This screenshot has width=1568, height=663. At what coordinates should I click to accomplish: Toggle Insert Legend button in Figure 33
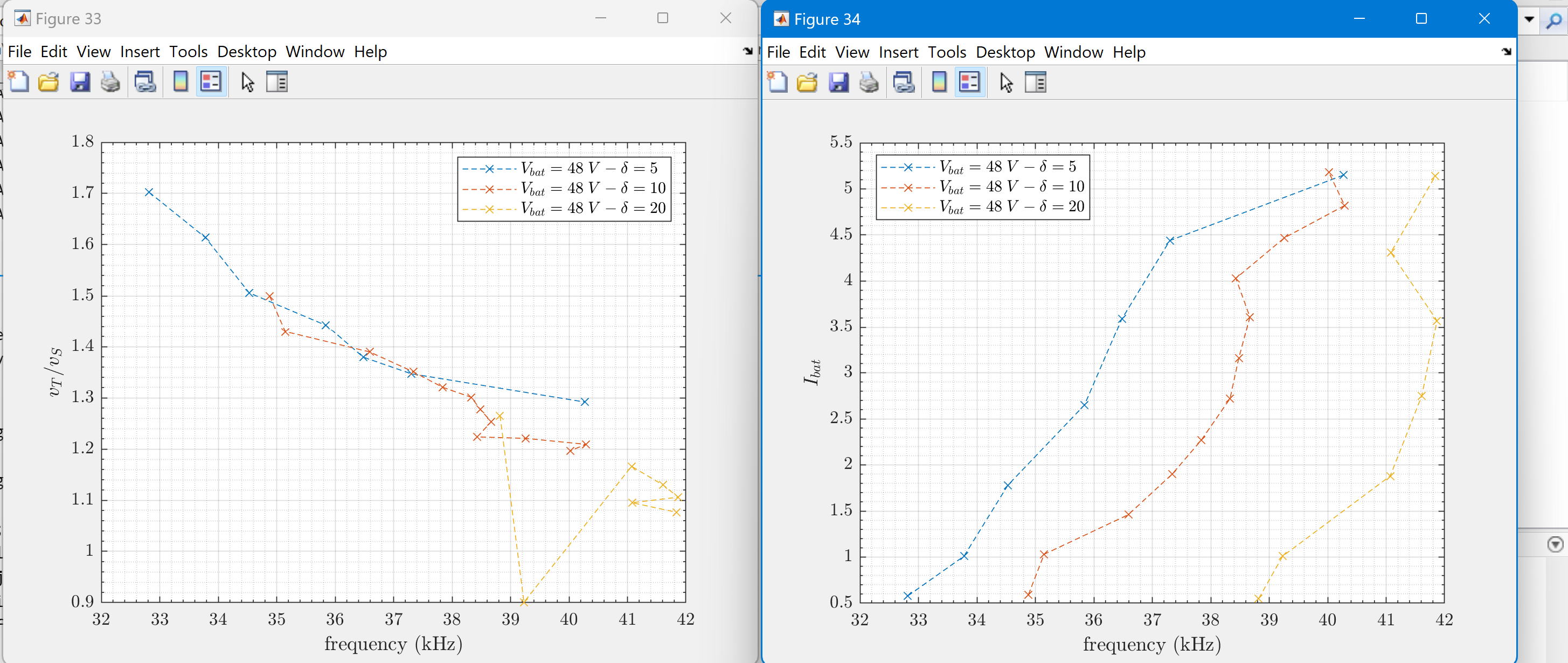click(x=211, y=81)
